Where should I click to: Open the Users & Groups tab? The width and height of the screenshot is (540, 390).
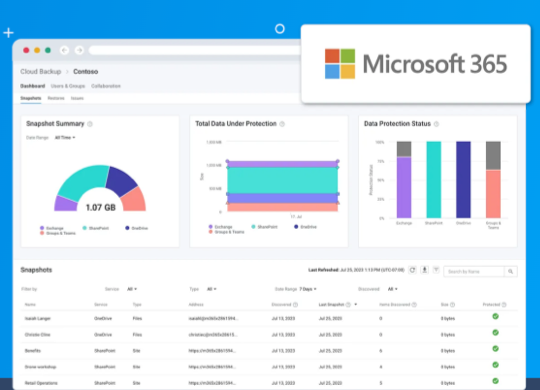pos(68,86)
